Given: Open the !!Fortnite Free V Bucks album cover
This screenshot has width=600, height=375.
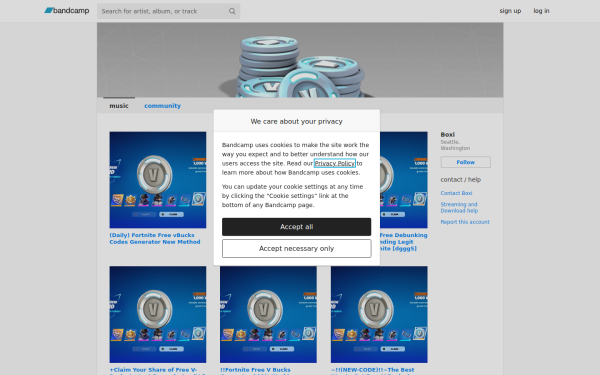Looking at the screenshot, I should 268,315.
